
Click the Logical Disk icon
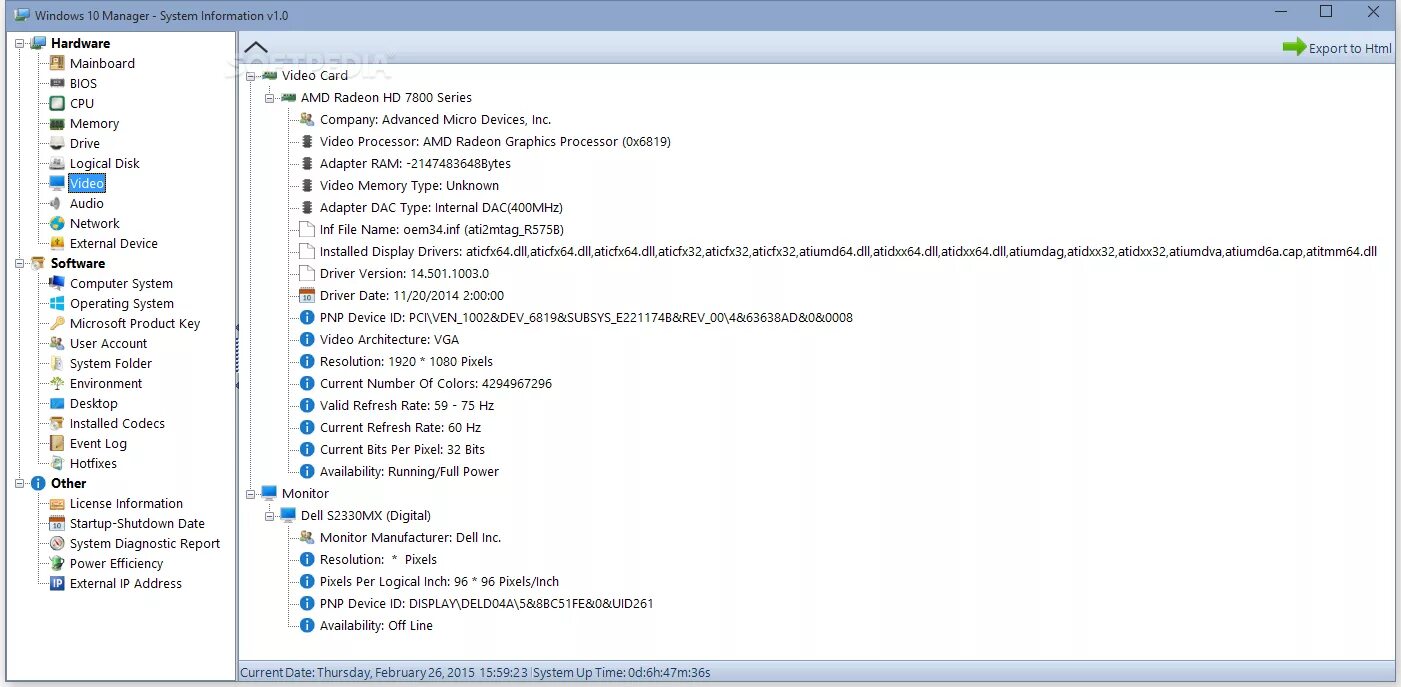click(x=57, y=163)
